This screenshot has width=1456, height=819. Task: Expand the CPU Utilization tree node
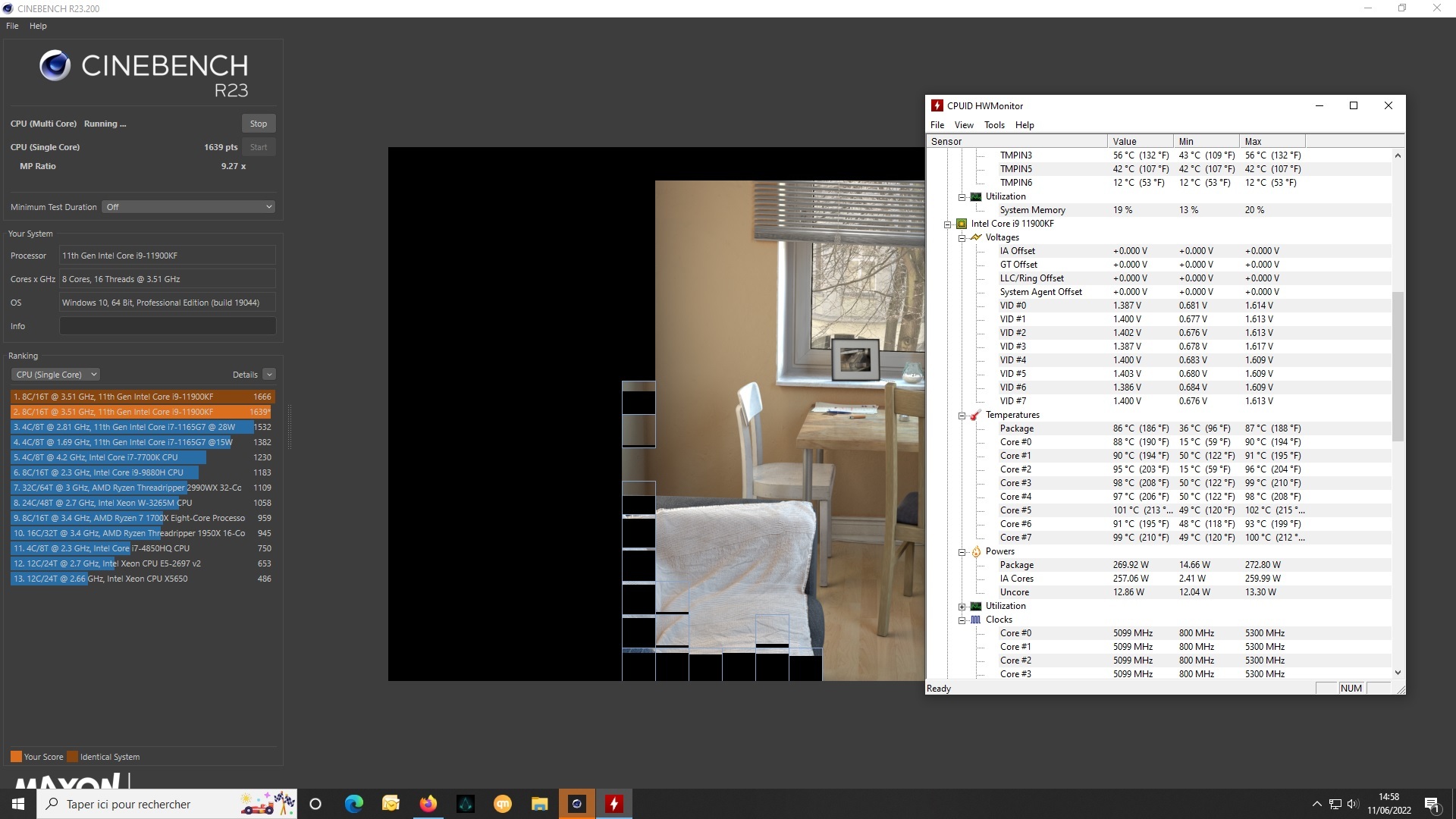point(962,606)
